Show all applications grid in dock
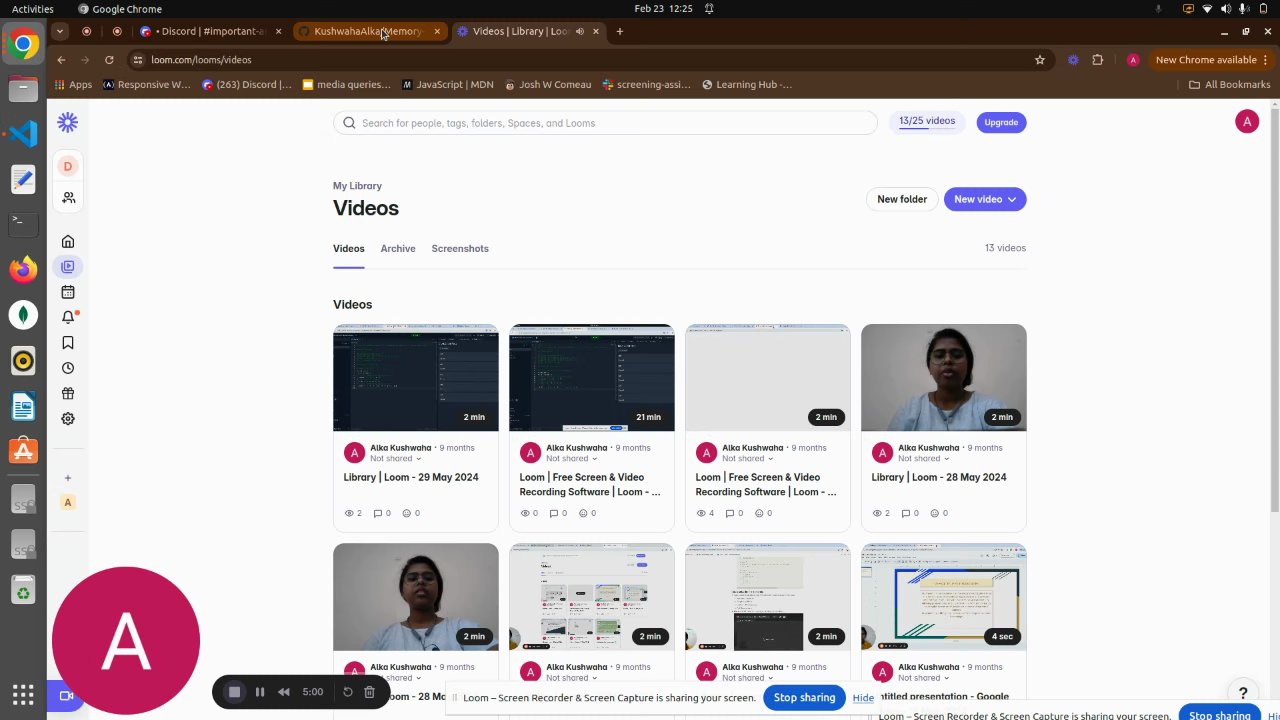This screenshot has width=1280, height=720. click(x=23, y=694)
